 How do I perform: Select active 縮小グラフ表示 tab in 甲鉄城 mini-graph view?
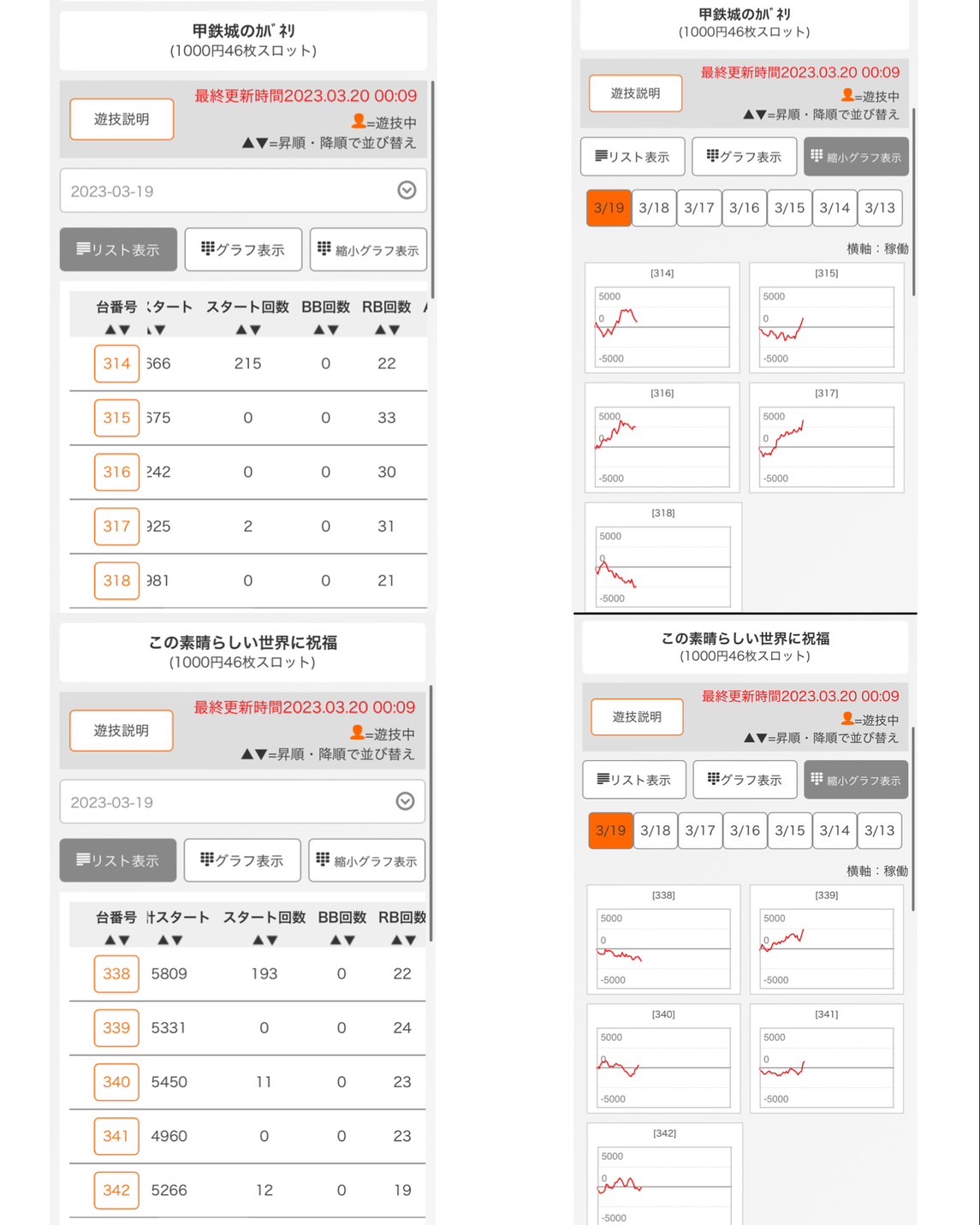[x=856, y=157]
